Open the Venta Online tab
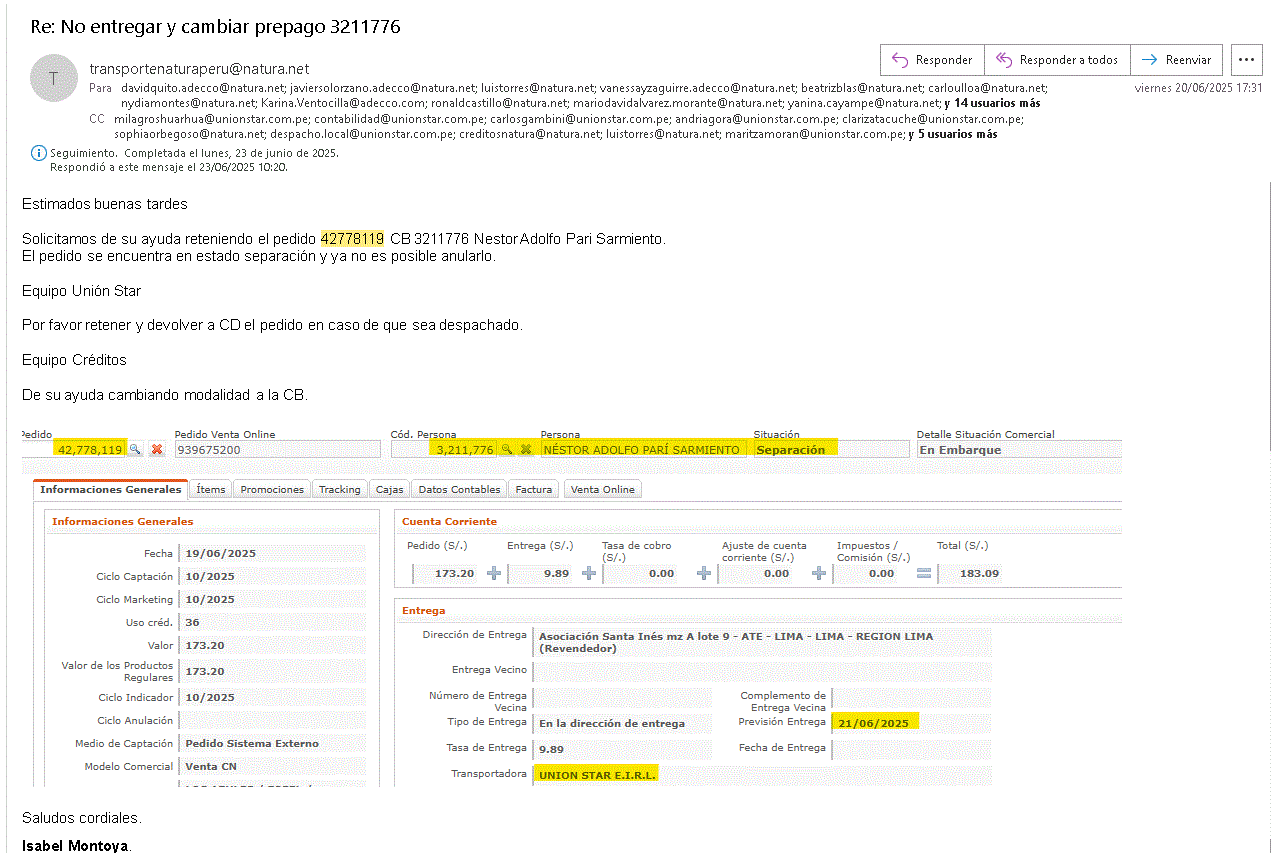 tap(602, 489)
